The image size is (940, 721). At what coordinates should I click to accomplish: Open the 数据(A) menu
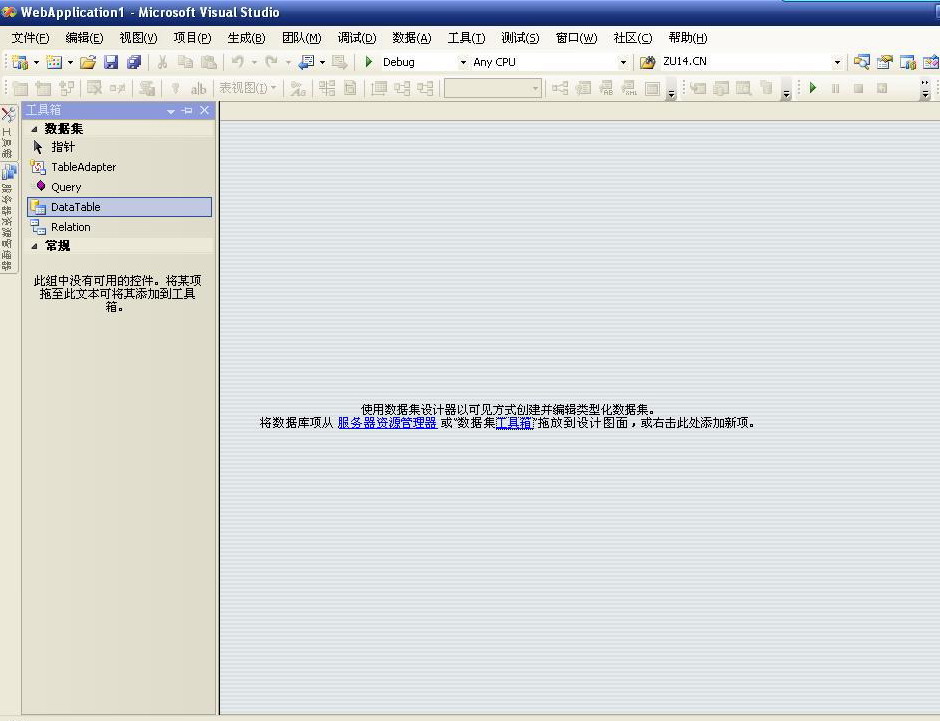click(411, 38)
